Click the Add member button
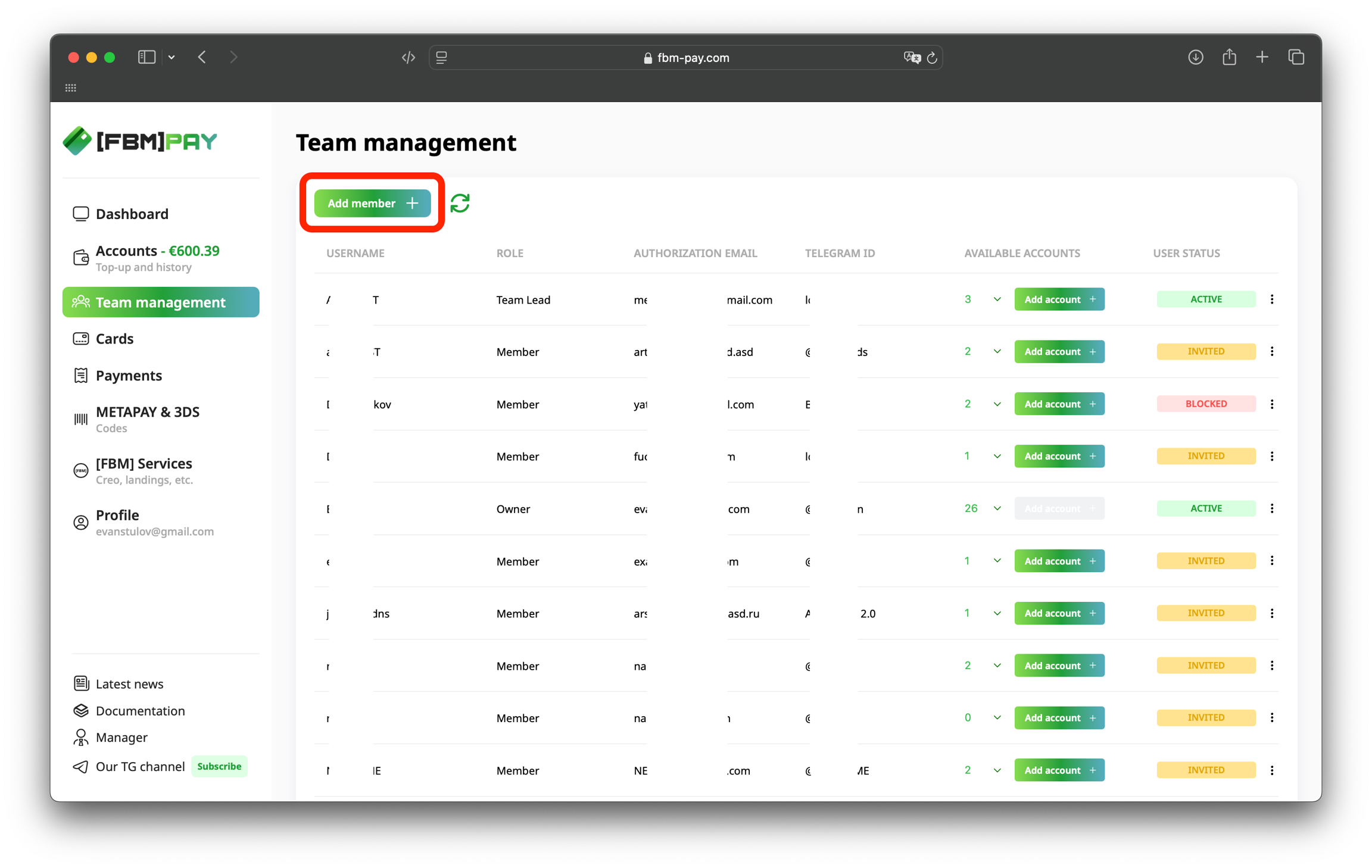The width and height of the screenshot is (1372, 868). (x=372, y=204)
